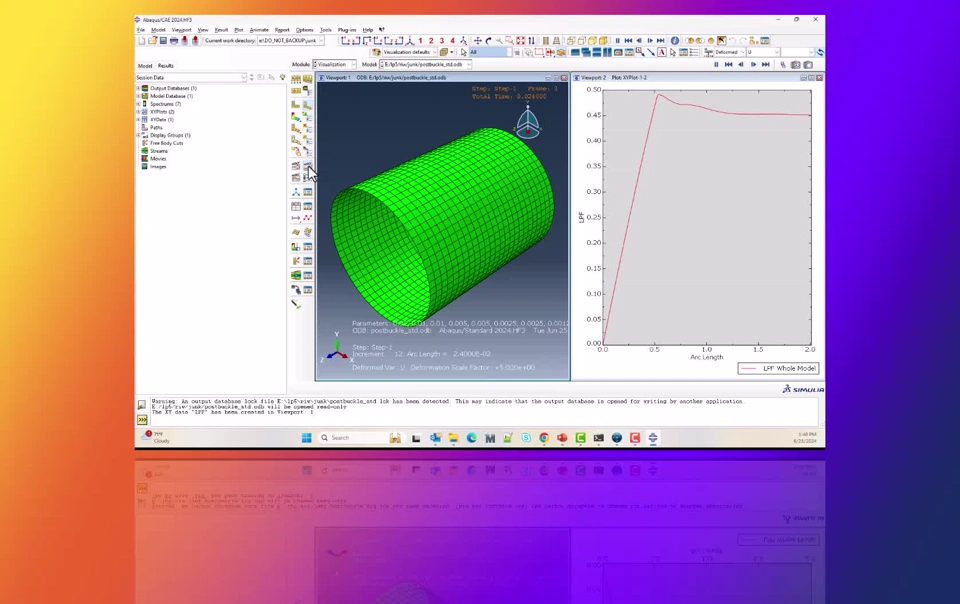Screen dimensions: 960x604
Task: Select the Movies tree item
Action: (158, 158)
